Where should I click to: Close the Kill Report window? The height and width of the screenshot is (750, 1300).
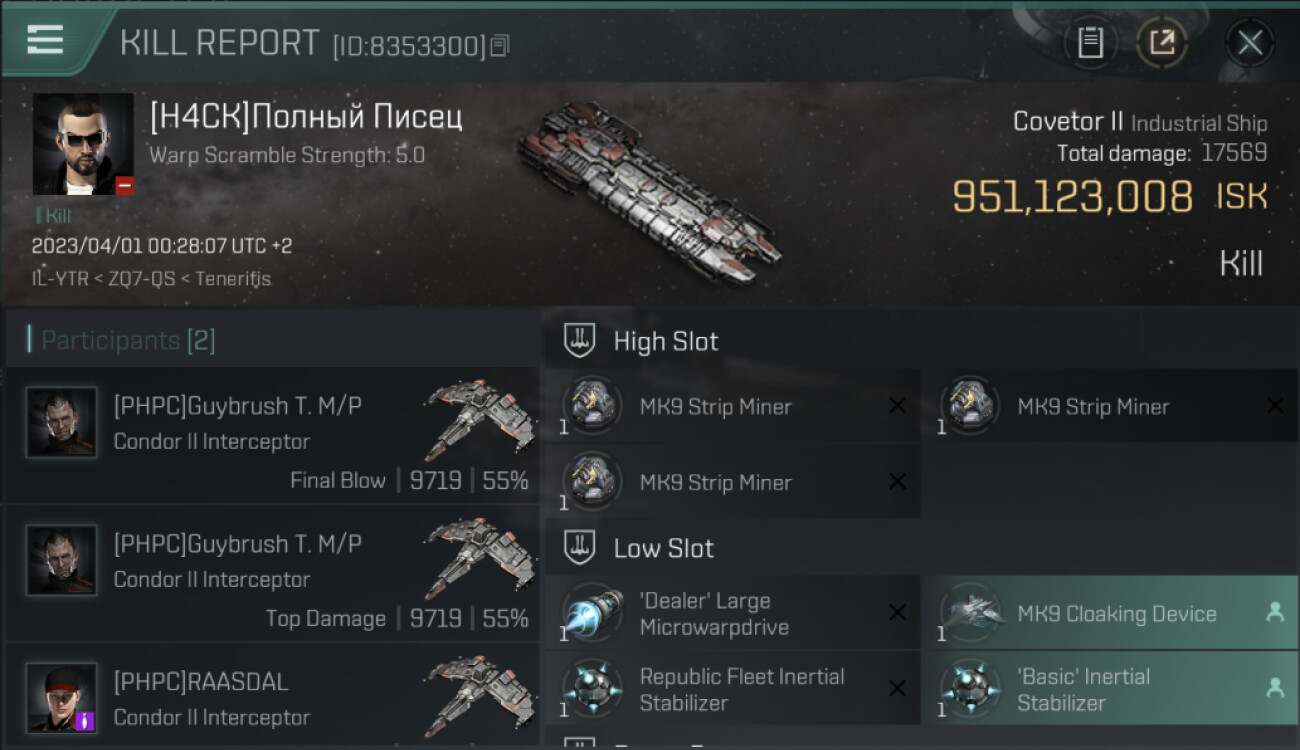pos(1249,42)
